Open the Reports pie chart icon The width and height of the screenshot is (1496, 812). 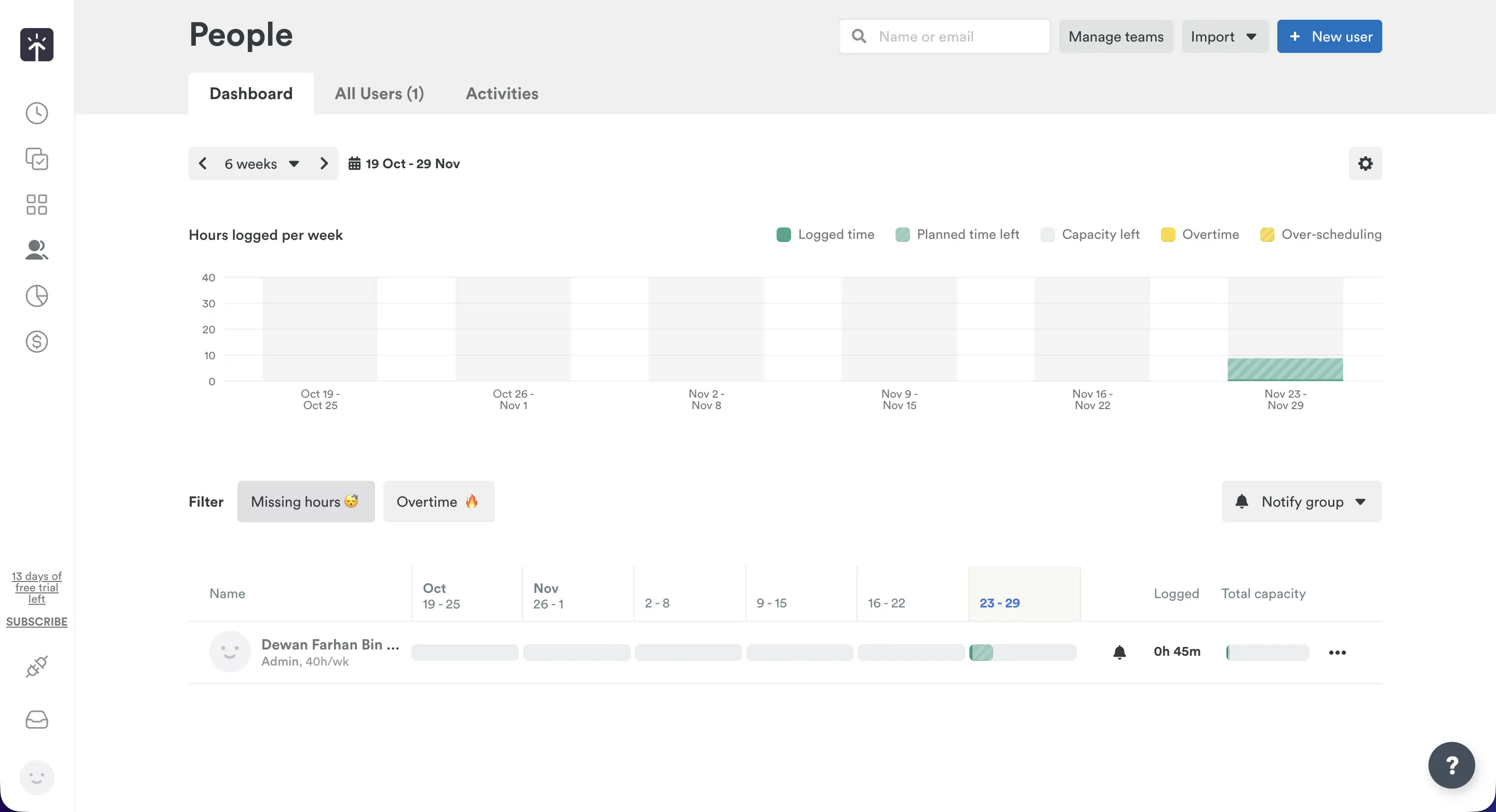[x=36, y=296]
